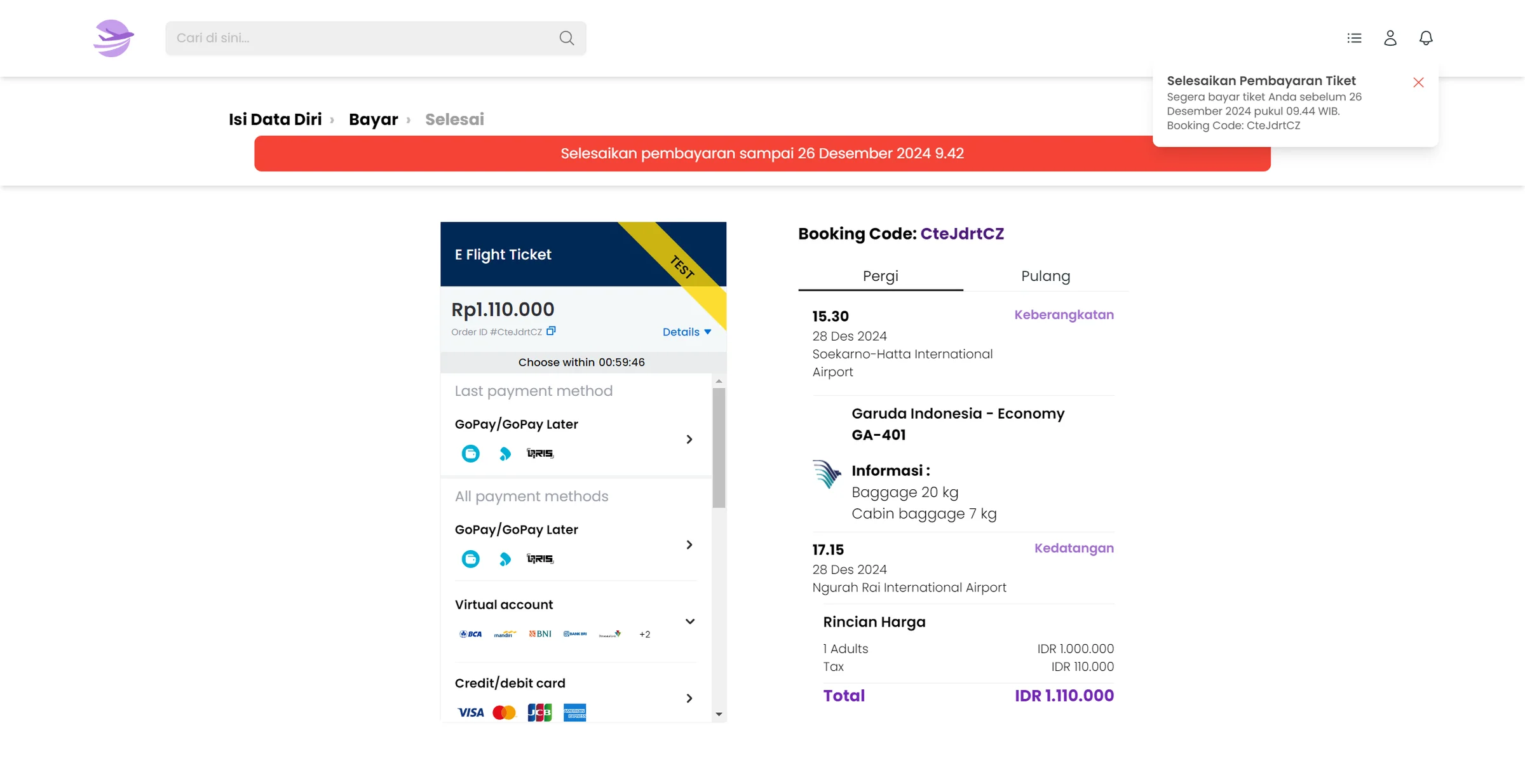Viewport: 1525px width, 784px height.
Task: Click the 1 Adults price IDR 1.000.000
Action: point(1075,649)
